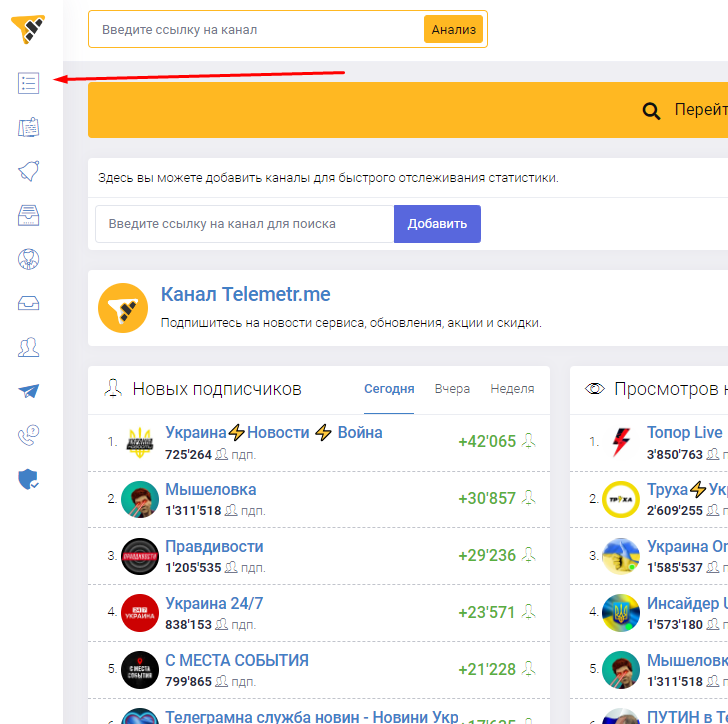Open the Мышеловка channel in new subscribers
The width and height of the screenshot is (728, 724).
pyautogui.click(x=210, y=490)
